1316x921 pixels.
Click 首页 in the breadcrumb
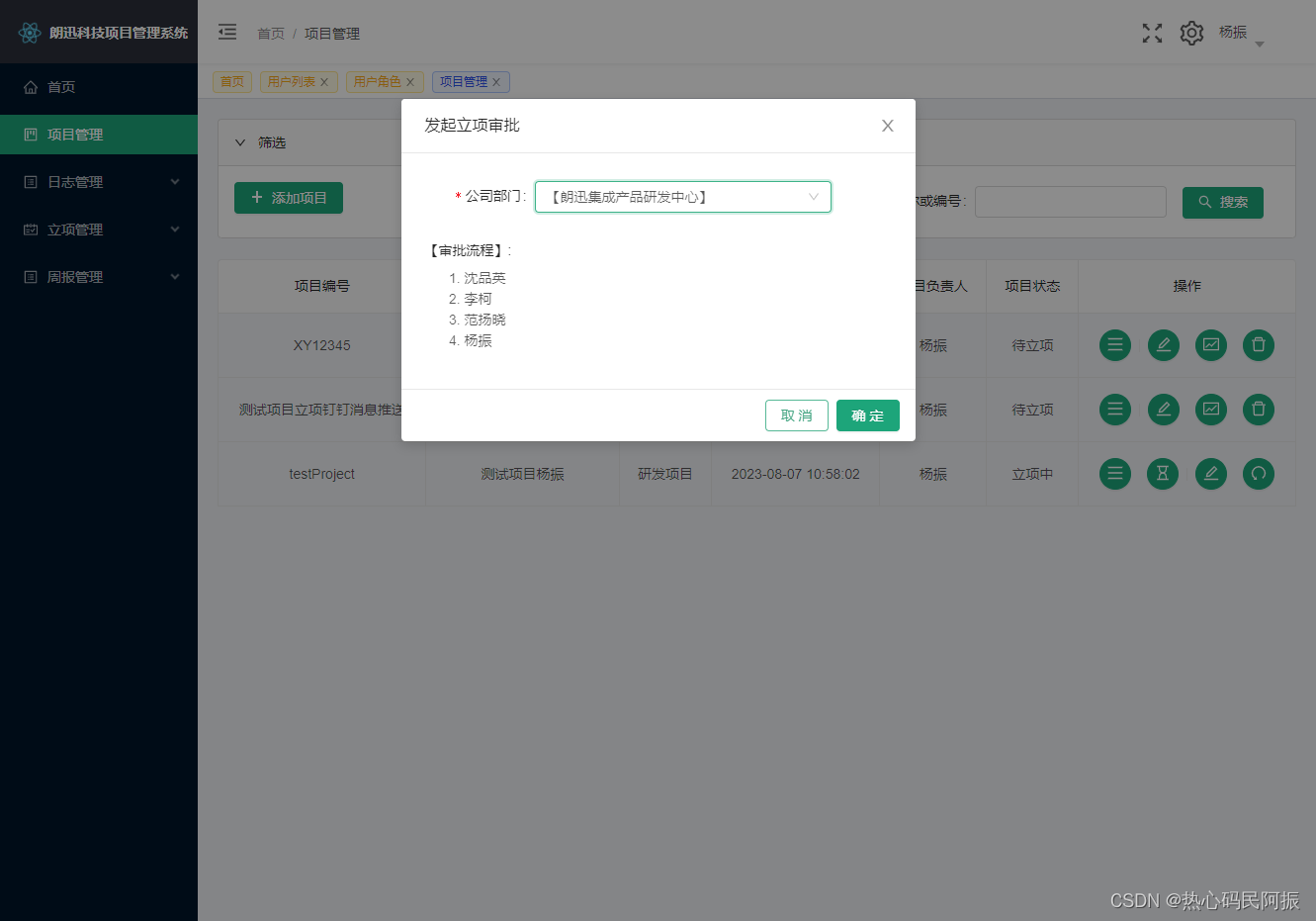tap(271, 34)
